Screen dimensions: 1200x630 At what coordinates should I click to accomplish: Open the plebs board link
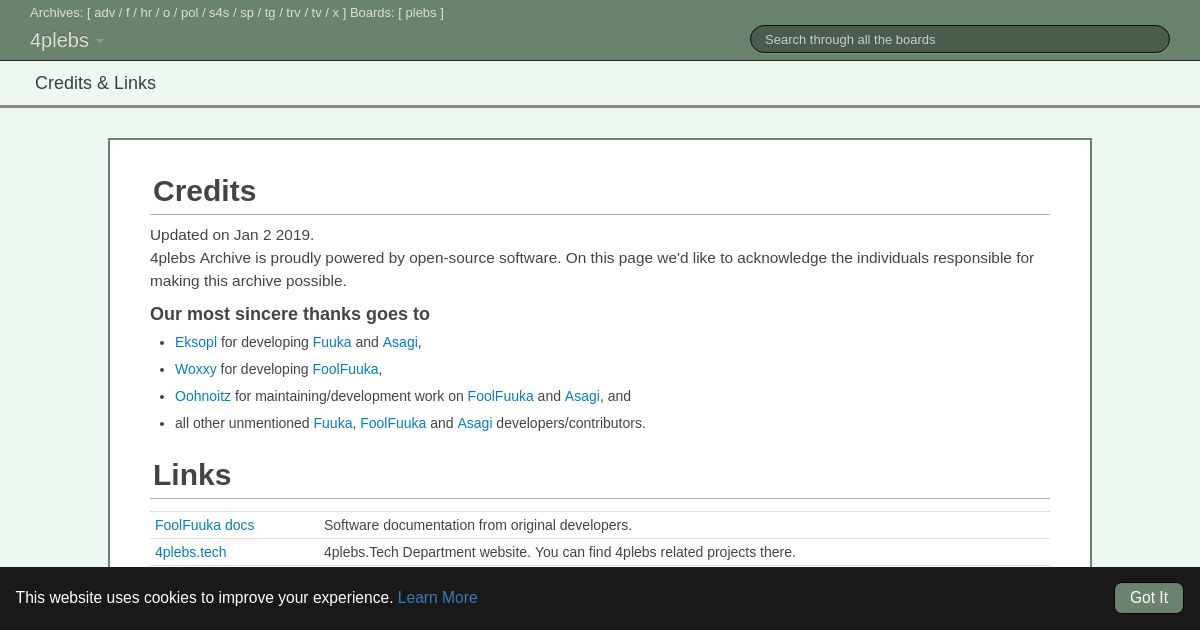pos(421,13)
